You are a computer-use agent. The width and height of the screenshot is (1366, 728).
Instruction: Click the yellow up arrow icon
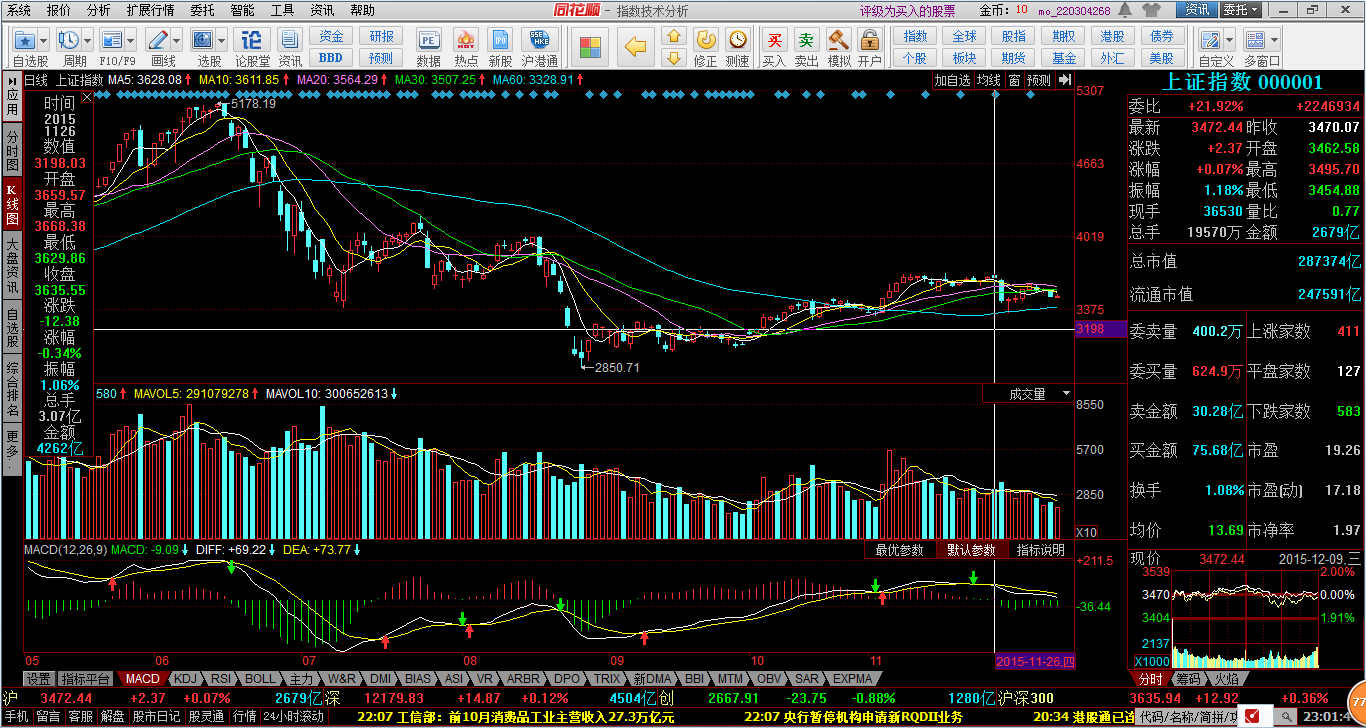click(x=674, y=36)
